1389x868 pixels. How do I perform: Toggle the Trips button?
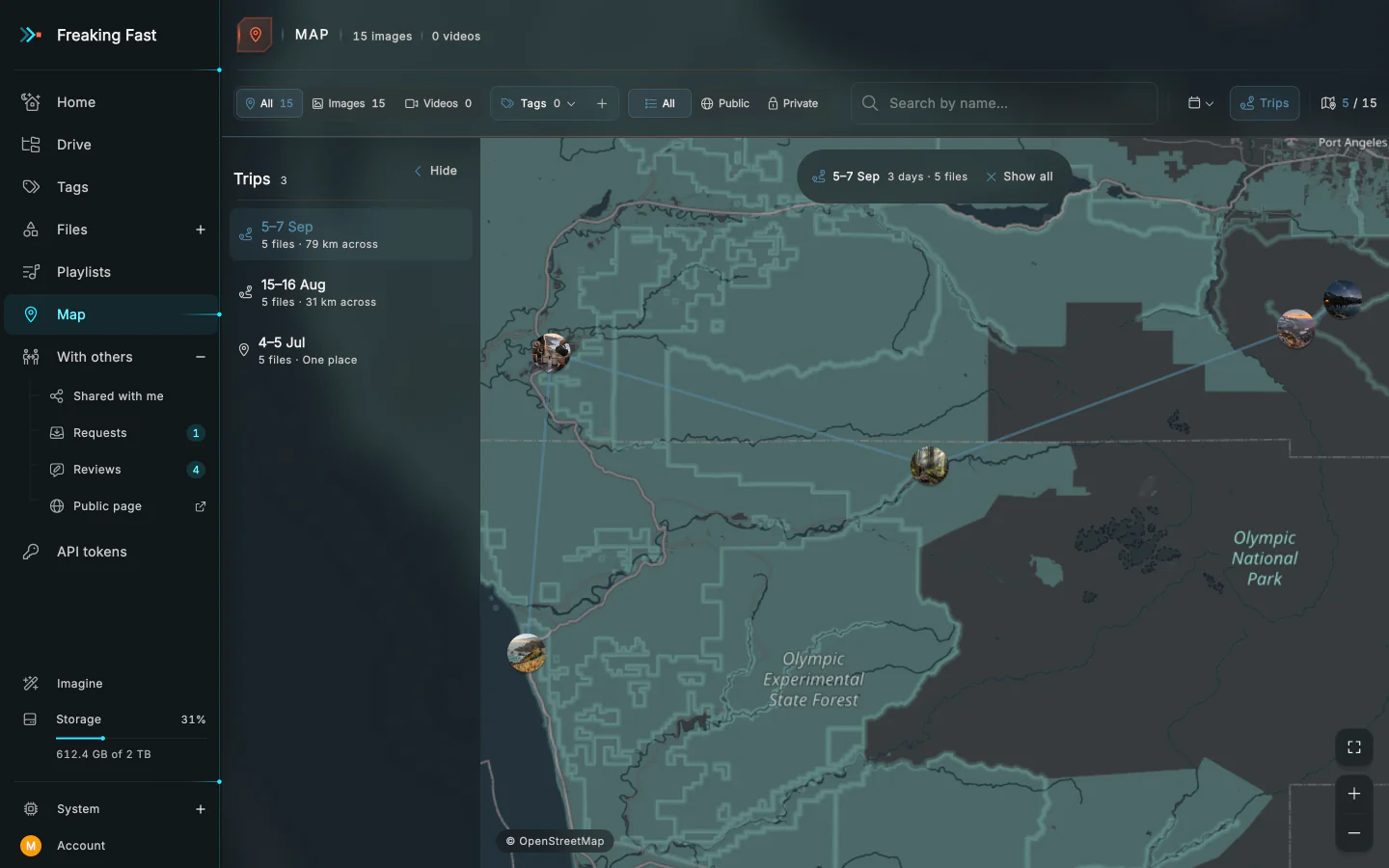1265,103
